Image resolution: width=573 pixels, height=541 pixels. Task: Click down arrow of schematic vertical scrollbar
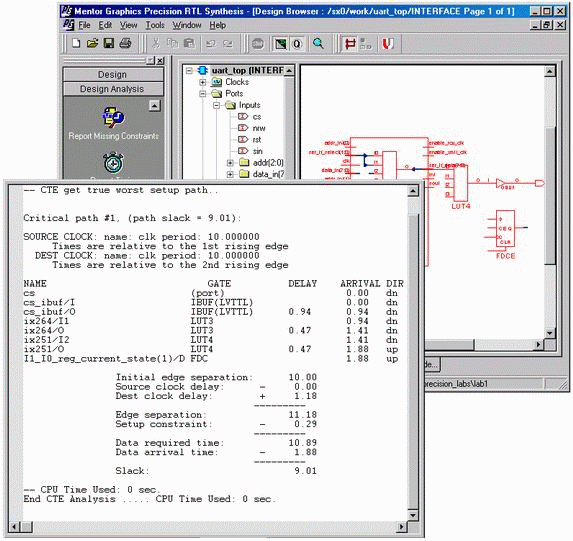point(549,333)
